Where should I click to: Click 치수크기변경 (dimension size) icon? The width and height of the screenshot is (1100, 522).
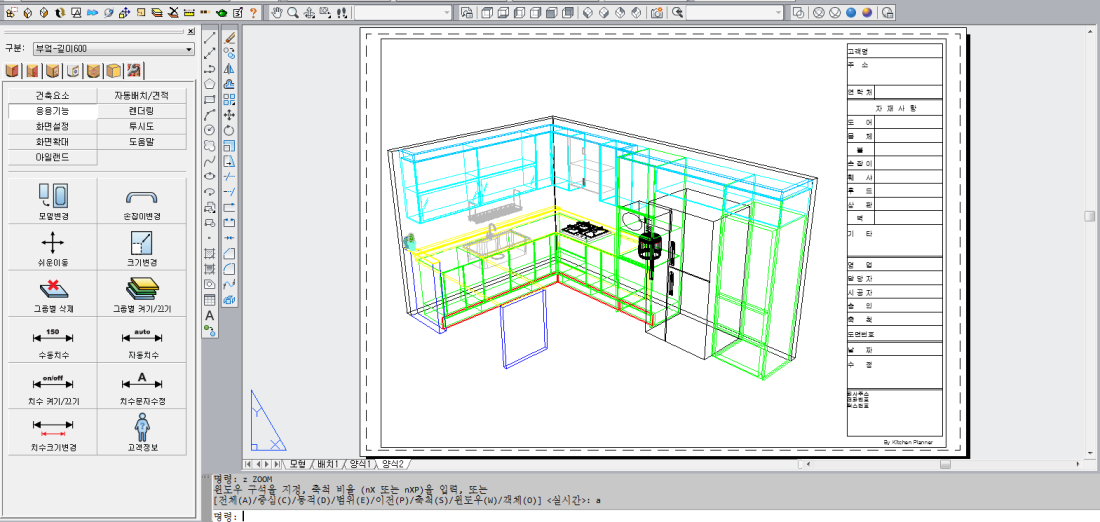pos(53,427)
